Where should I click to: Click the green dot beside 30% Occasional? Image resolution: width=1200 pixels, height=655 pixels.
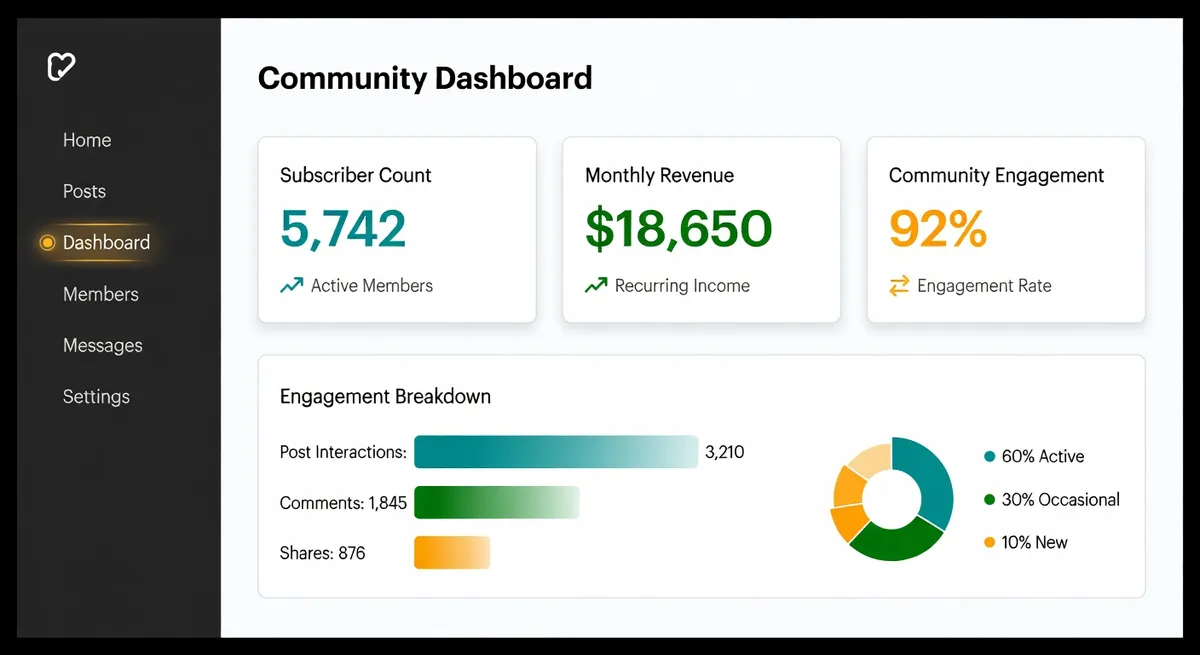pyautogui.click(x=990, y=499)
